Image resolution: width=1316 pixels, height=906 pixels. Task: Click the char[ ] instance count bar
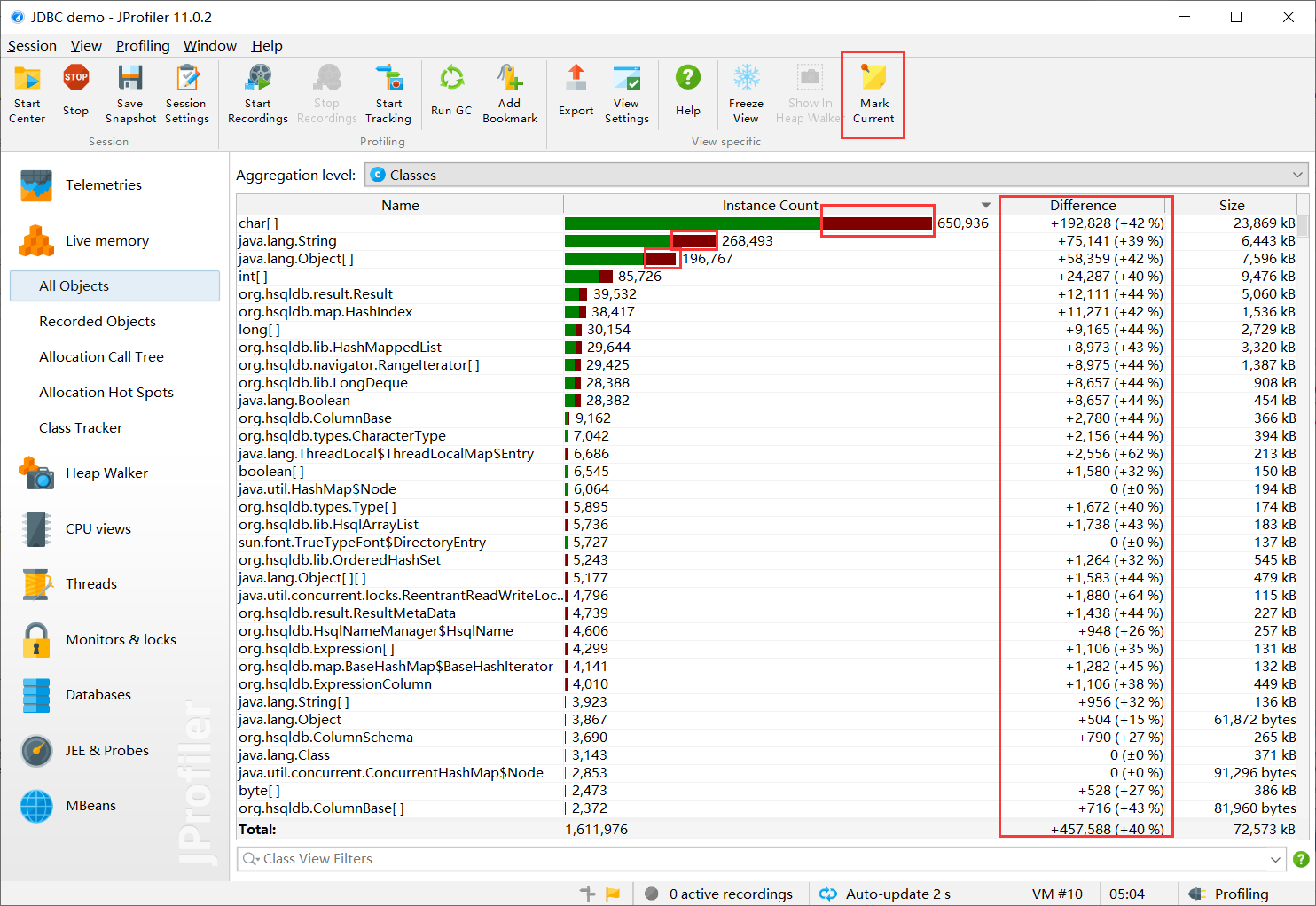(748, 223)
